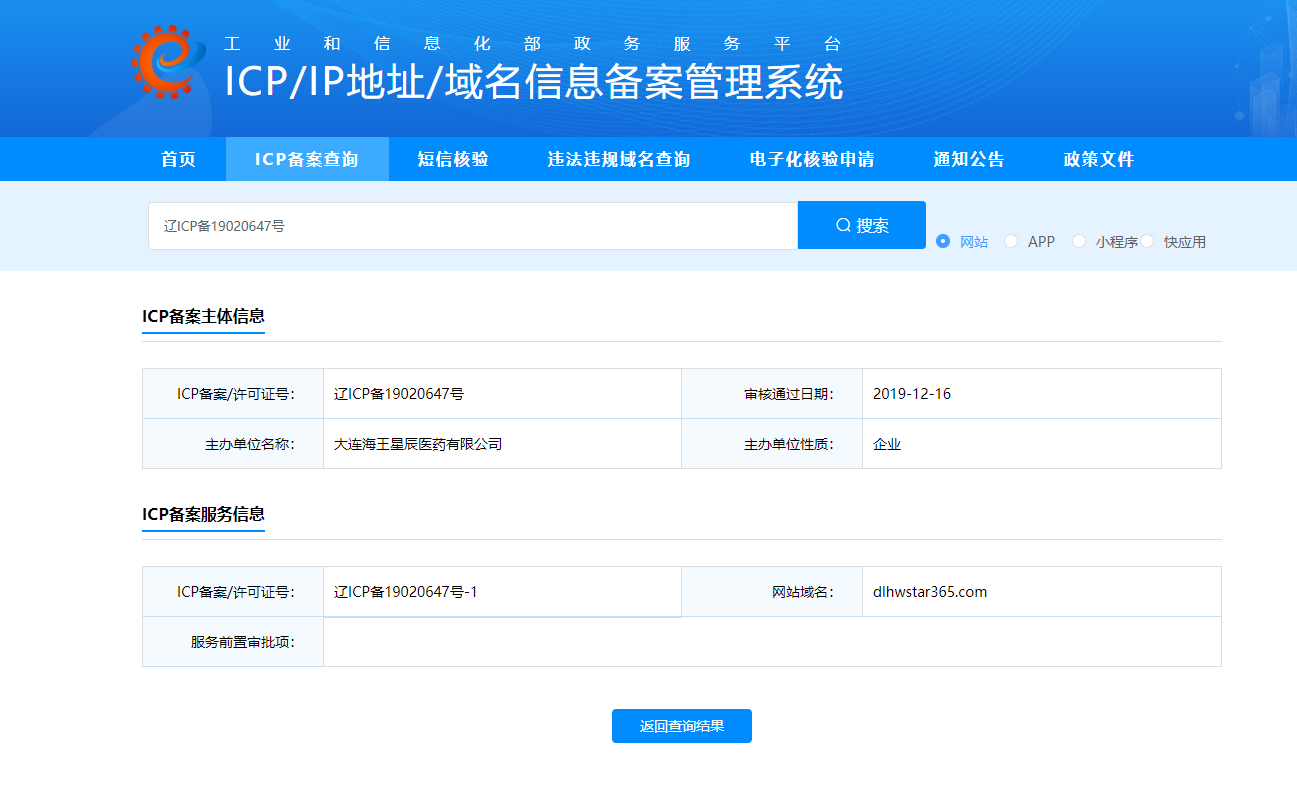1297x797 pixels.
Task: Click the approval date 2019-12-16 cell
Action: tap(912, 394)
